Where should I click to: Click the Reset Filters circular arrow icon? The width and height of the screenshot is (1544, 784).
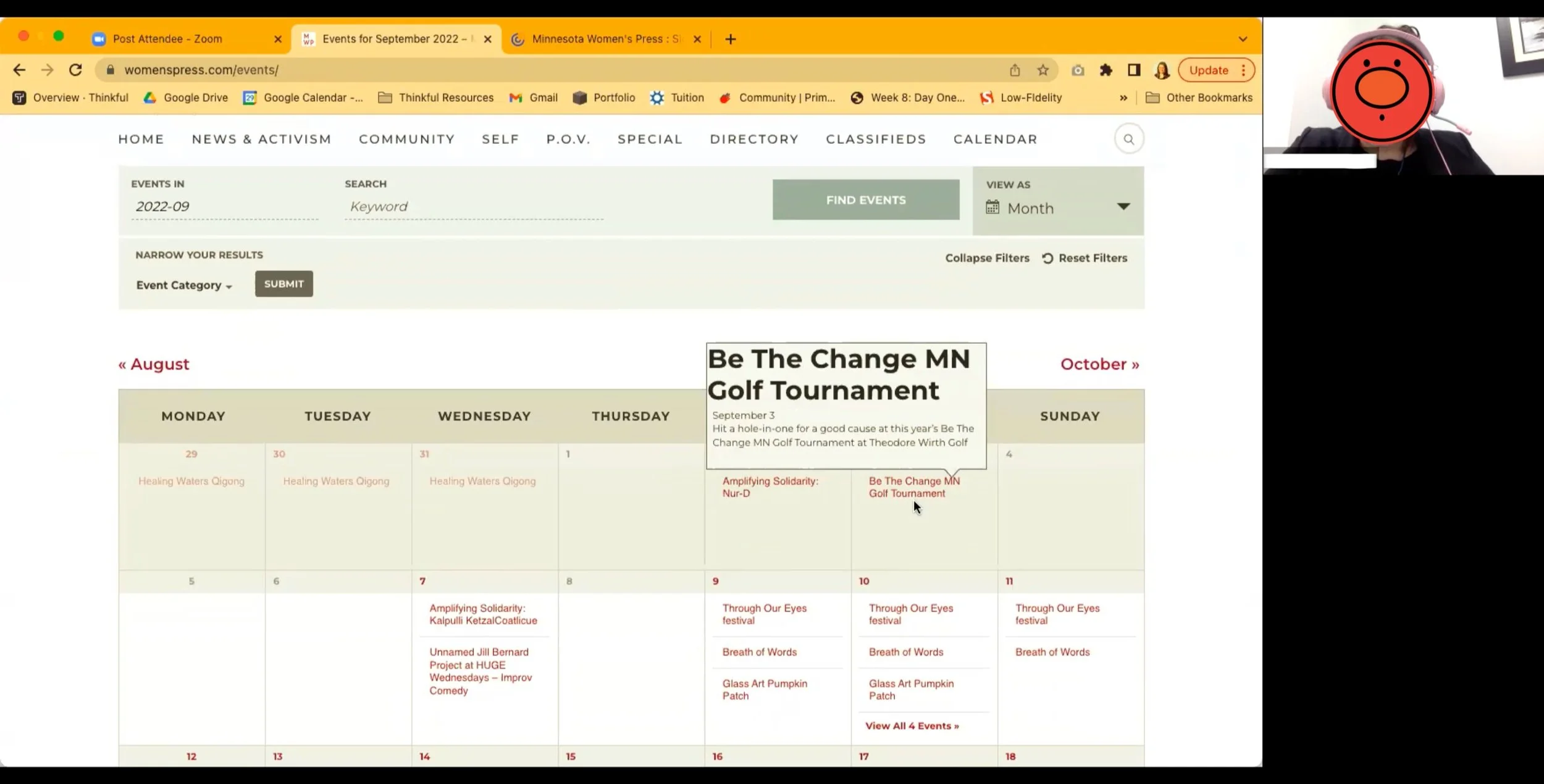(1047, 259)
